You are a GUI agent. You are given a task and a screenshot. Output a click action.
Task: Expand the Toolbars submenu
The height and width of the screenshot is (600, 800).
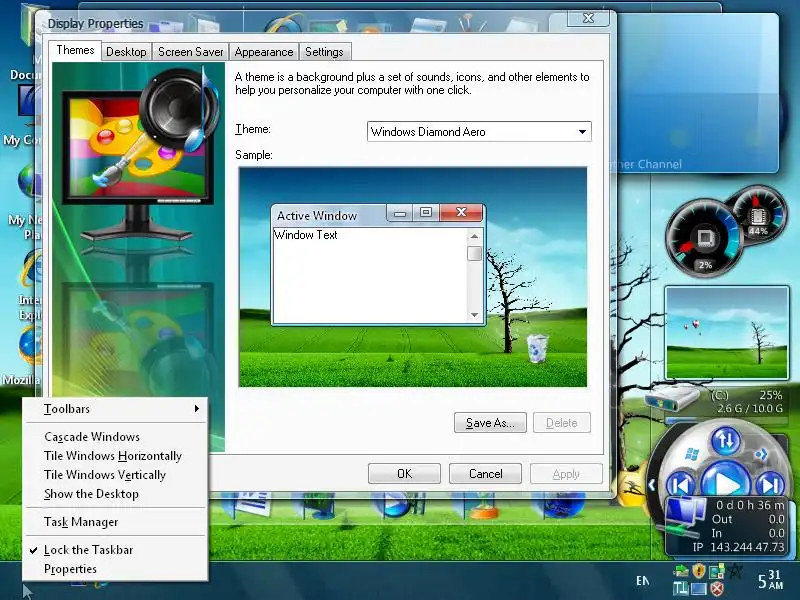coord(116,409)
